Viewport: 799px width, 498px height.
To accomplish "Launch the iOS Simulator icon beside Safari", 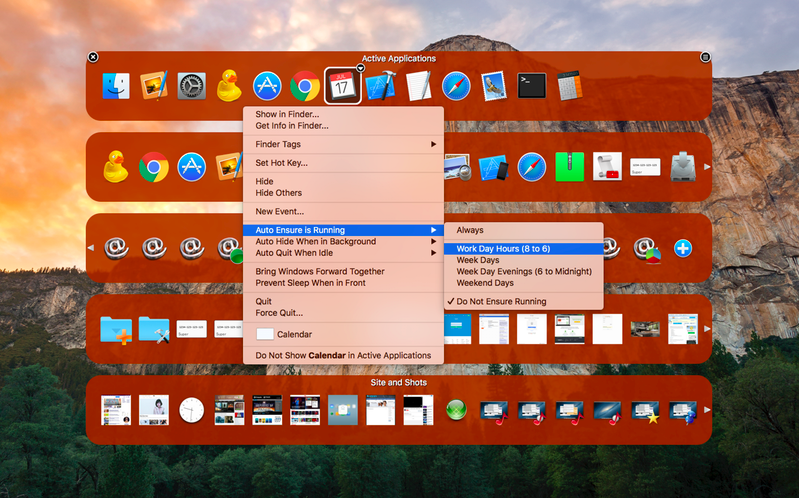I will click(494, 167).
